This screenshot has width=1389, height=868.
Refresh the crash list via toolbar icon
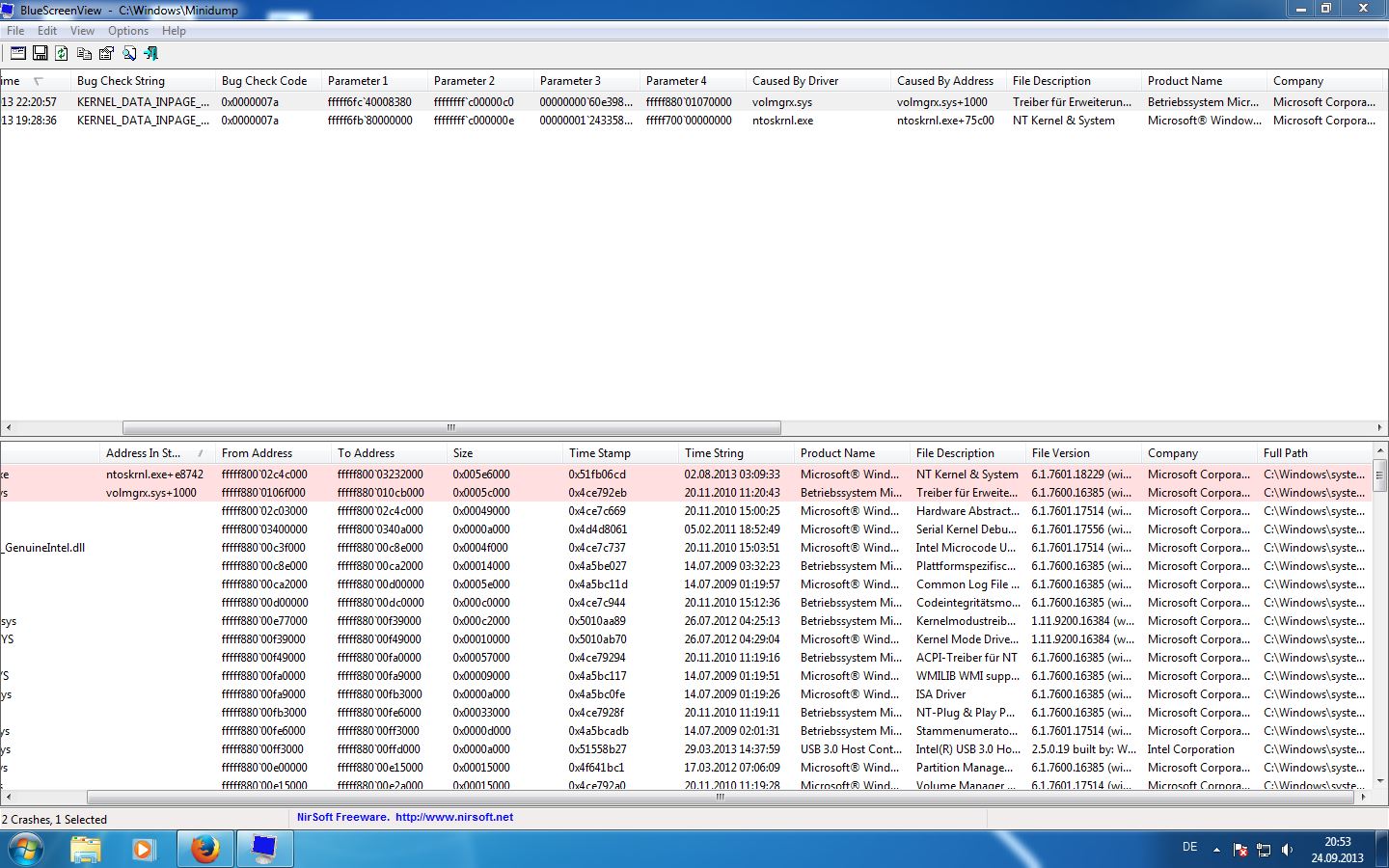62,53
